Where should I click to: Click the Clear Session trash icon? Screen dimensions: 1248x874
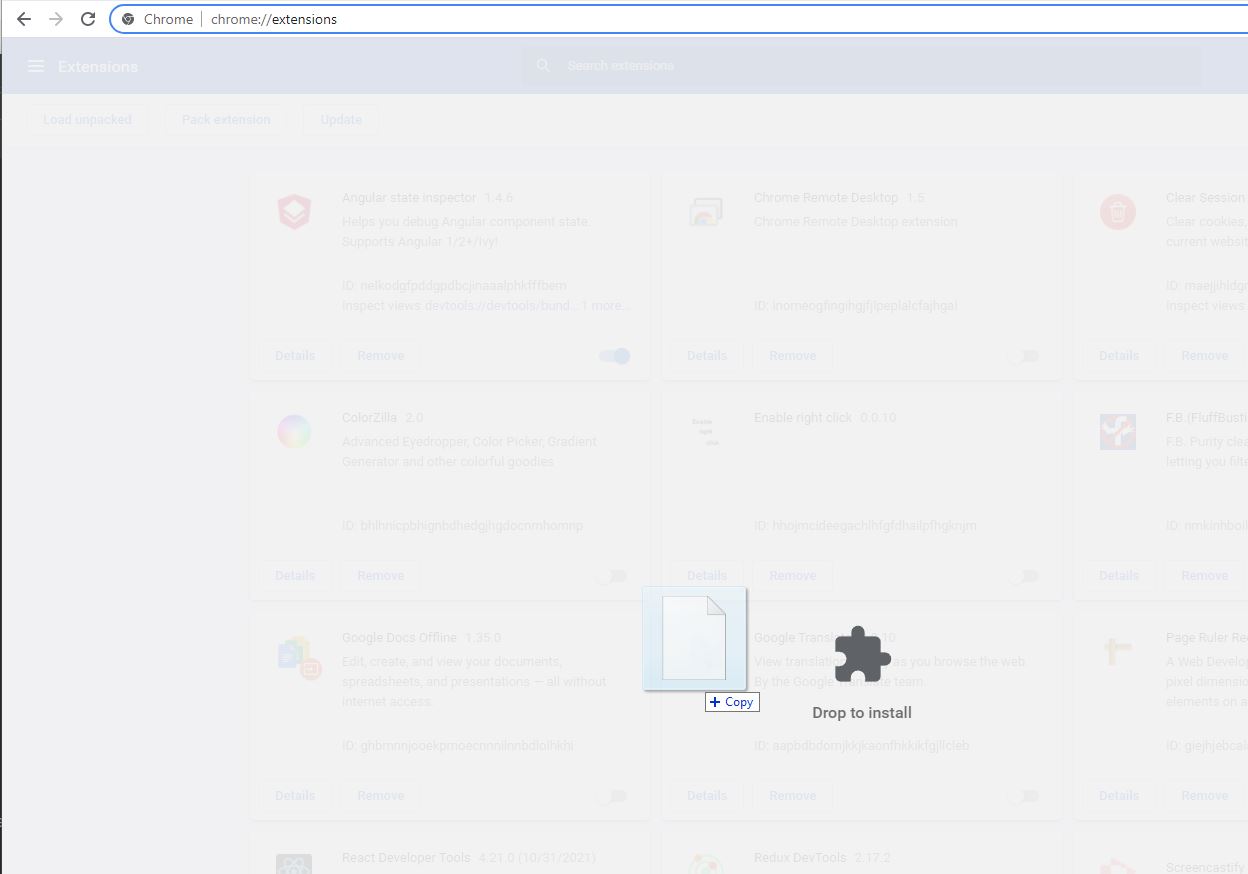[1118, 212]
